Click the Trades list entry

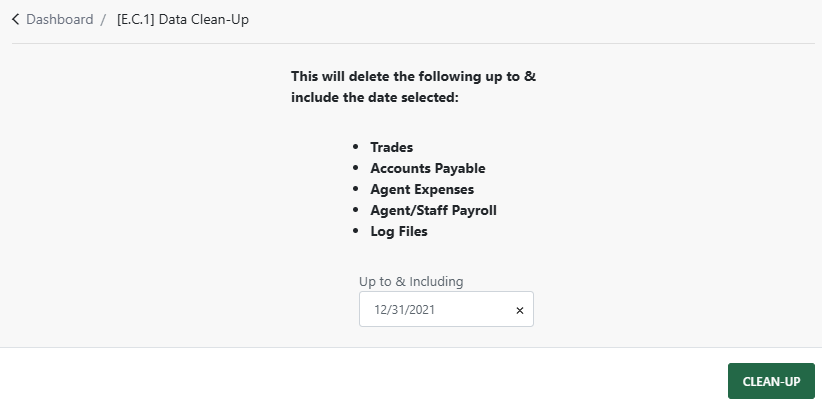coord(391,147)
